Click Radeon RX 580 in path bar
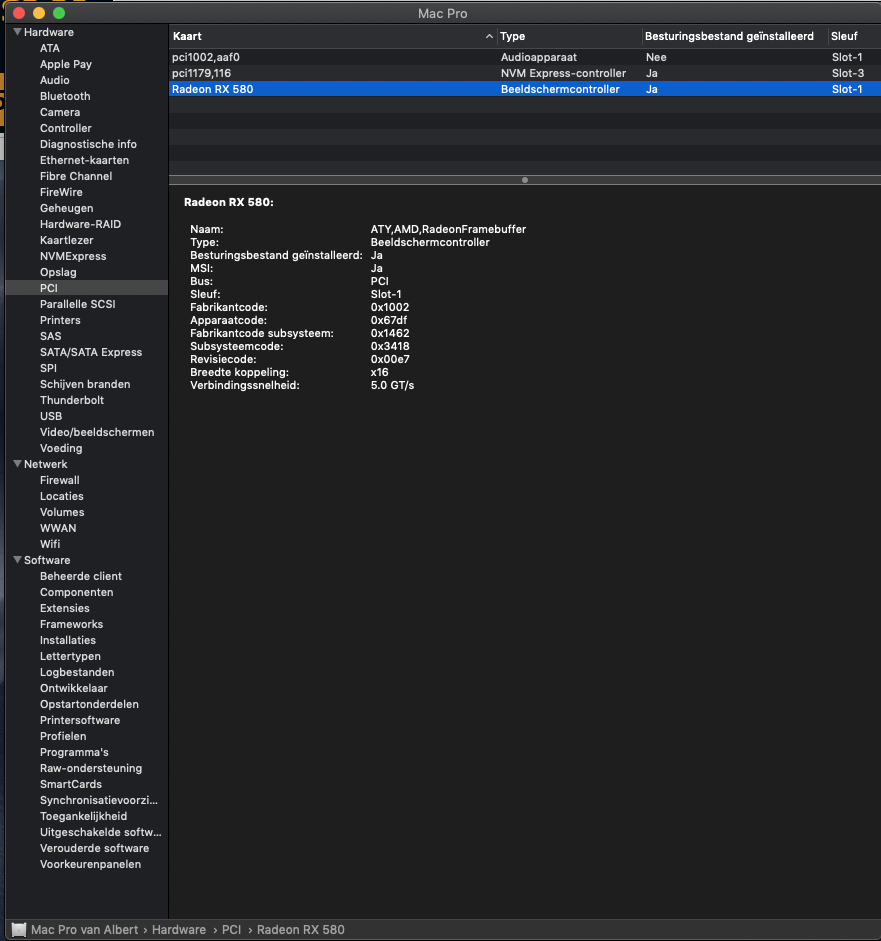The width and height of the screenshot is (881, 941). (301, 930)
